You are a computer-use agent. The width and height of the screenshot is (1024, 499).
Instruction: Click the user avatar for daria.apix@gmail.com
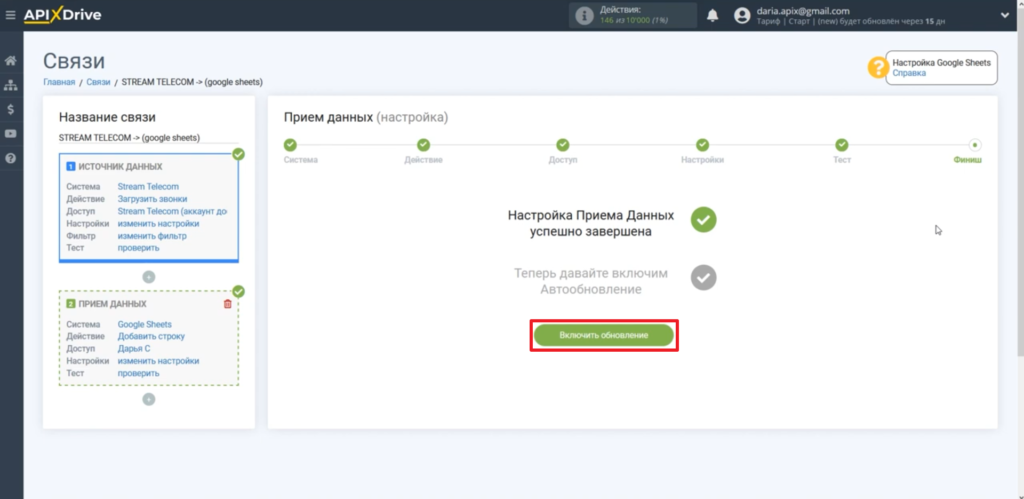(741, 15)
